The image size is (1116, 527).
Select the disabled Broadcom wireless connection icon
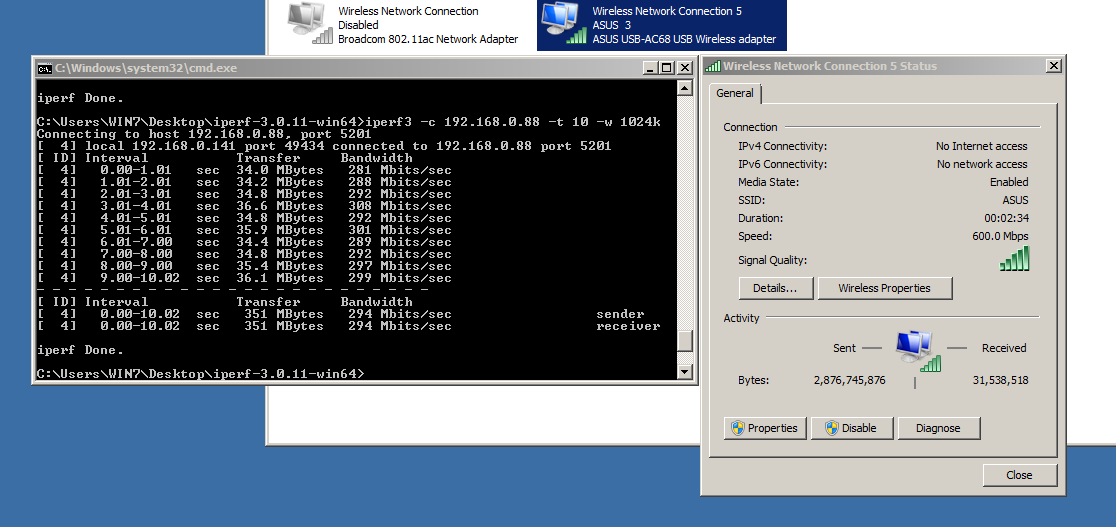pyautogui.click(x=308, y=23)
